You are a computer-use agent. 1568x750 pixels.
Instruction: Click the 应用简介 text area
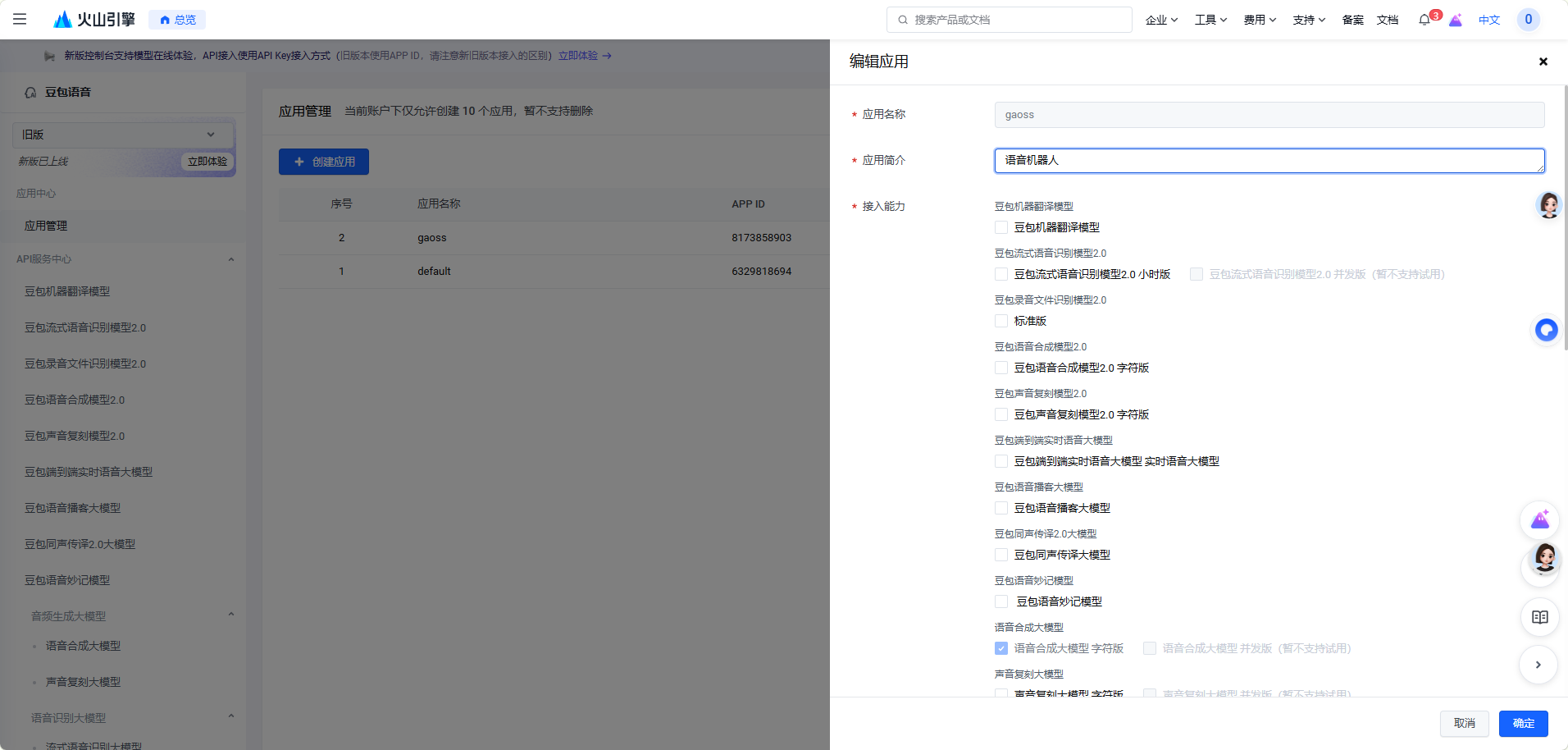pyautogui.click(x=1269, y=161)
